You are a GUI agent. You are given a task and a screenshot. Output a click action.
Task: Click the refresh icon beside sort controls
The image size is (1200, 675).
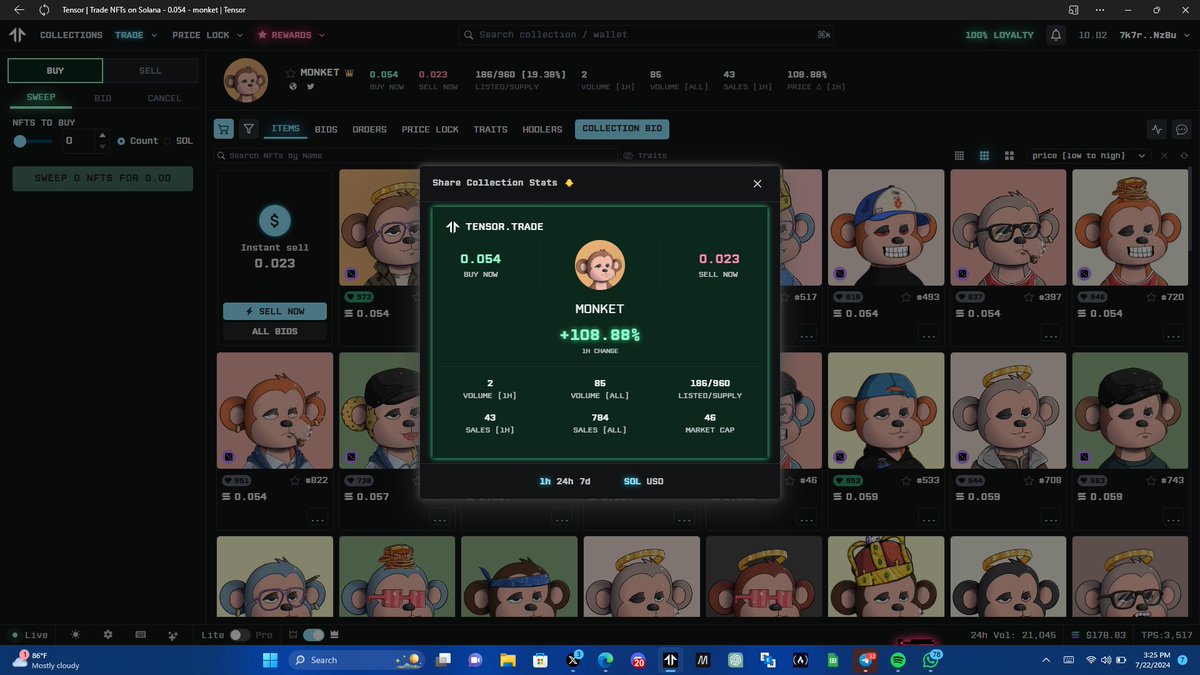pyautogui.click(x=1184, y=156)
